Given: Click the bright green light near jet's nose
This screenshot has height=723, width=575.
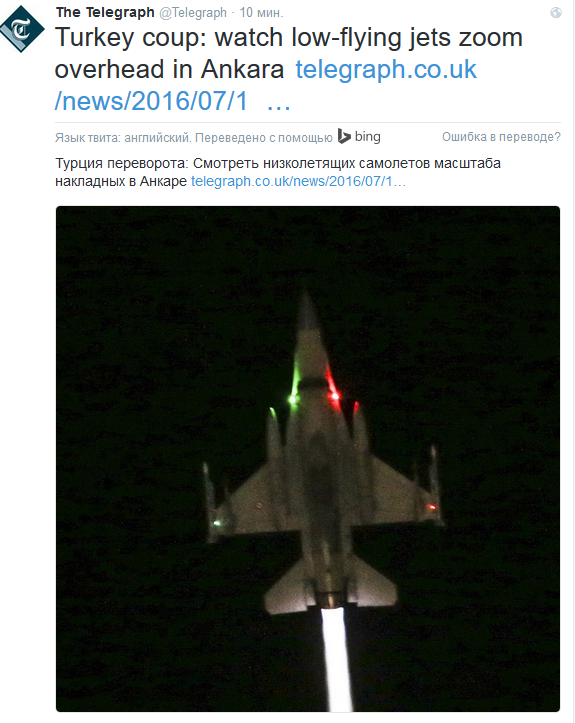Looking at the screenshot, I should (292, 398).
